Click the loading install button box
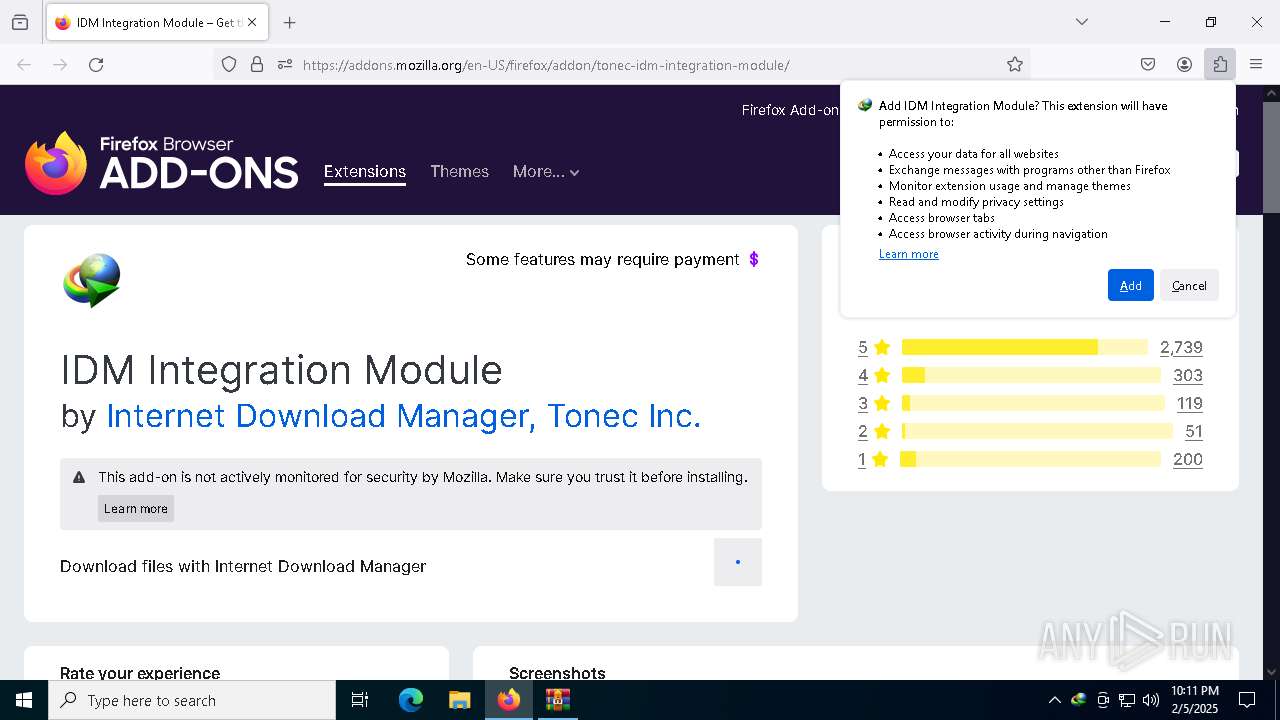The height and width of the screenshot is (720, 1280). [738, 562]
